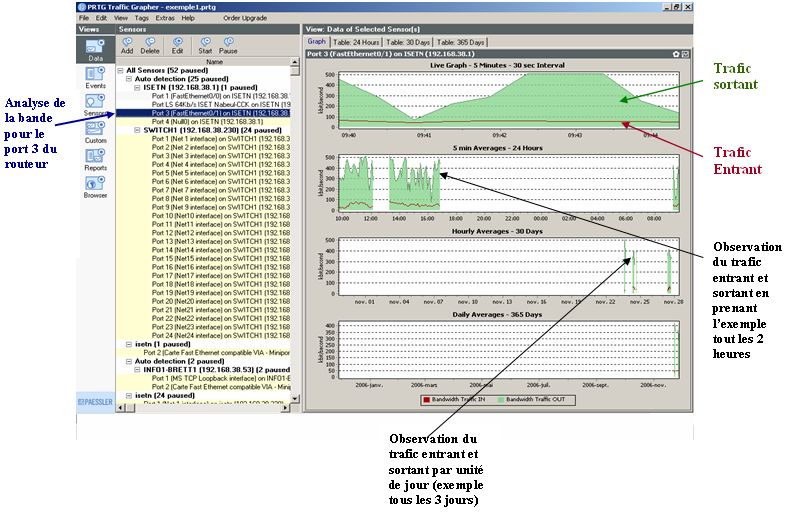Click Order Upgrade in the menu bar

pos(245,18)
